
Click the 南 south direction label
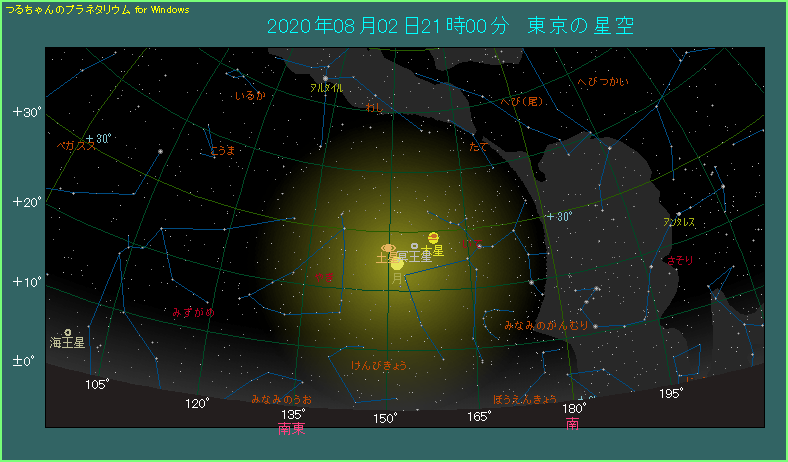(572, 425)
